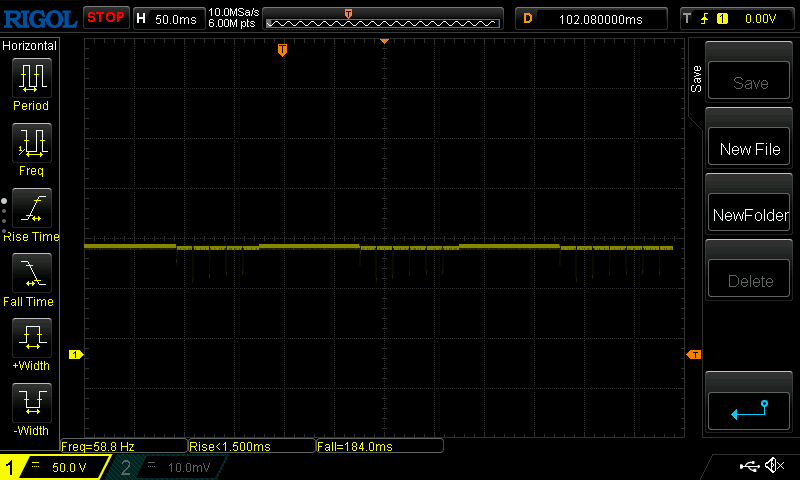Click the 6.00M pts memory depth readout
This screenshot has width=800, height=480.
click(x=232, y=23)
